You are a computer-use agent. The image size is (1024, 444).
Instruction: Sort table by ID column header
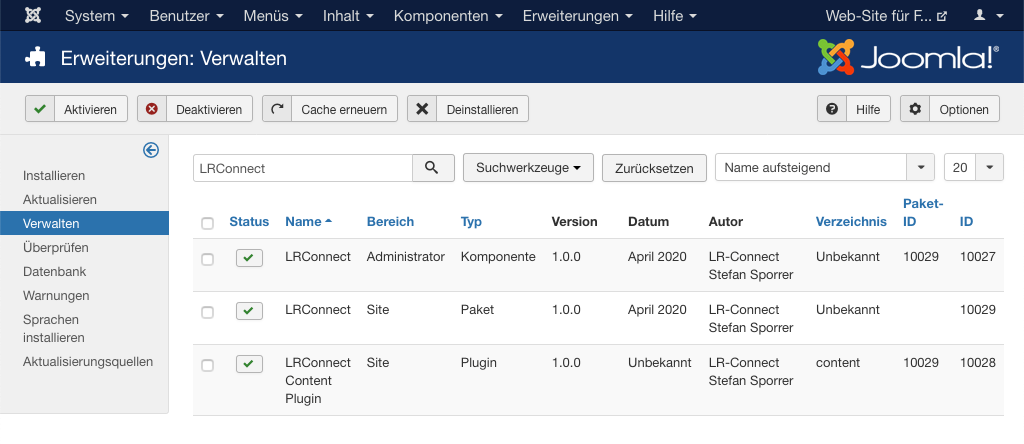click(x=967, y=221)
